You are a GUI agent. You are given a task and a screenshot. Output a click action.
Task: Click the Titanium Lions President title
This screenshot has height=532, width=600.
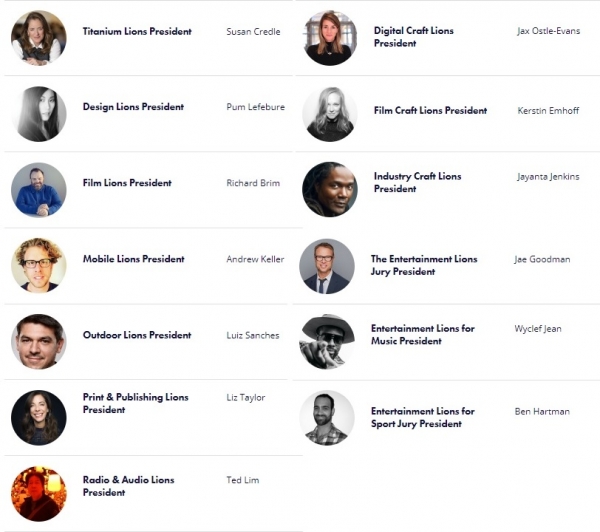pos(137,31)
